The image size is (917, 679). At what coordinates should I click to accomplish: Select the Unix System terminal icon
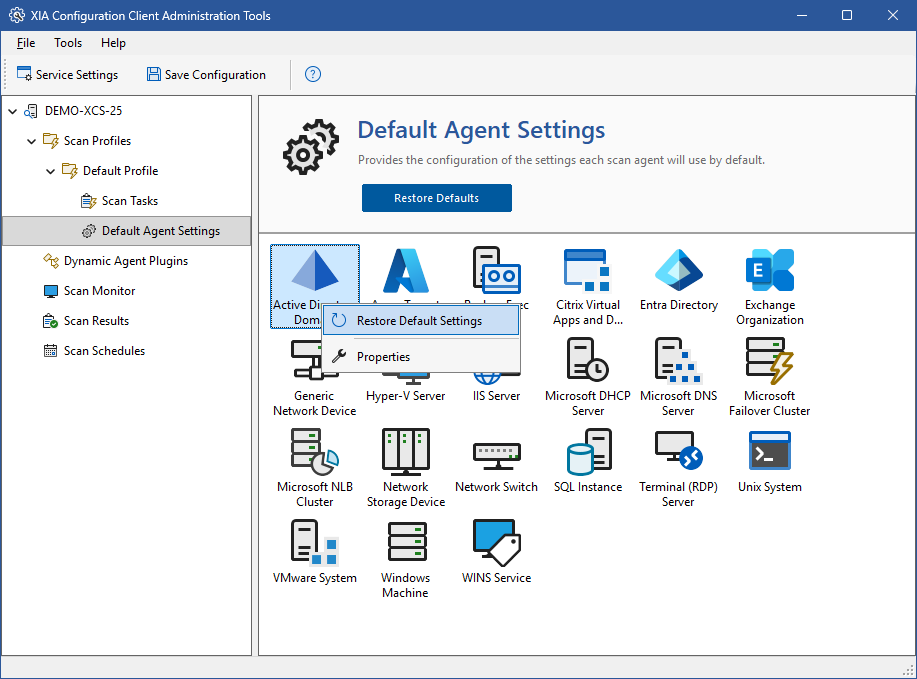[769, 453]
